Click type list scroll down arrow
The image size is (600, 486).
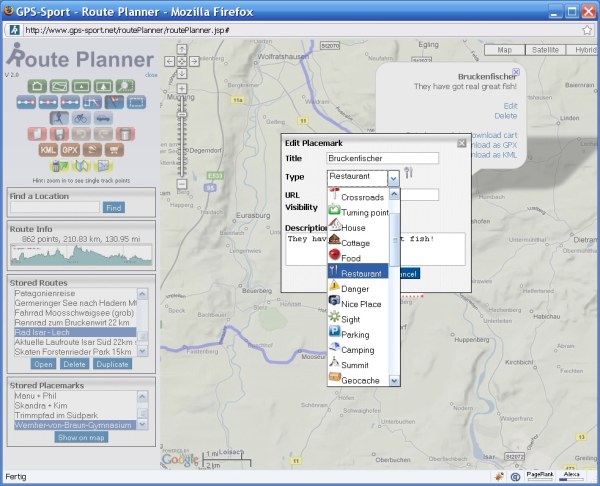click(x=394, y=380)
